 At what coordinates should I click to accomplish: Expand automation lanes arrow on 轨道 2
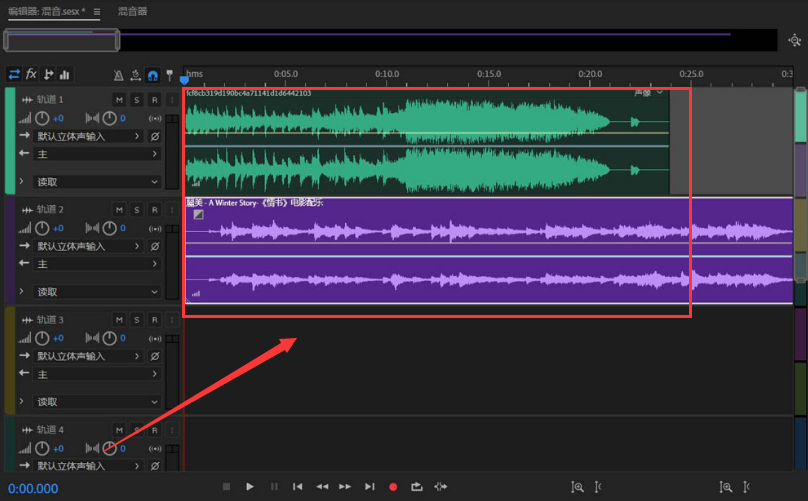tap(22, 291)
